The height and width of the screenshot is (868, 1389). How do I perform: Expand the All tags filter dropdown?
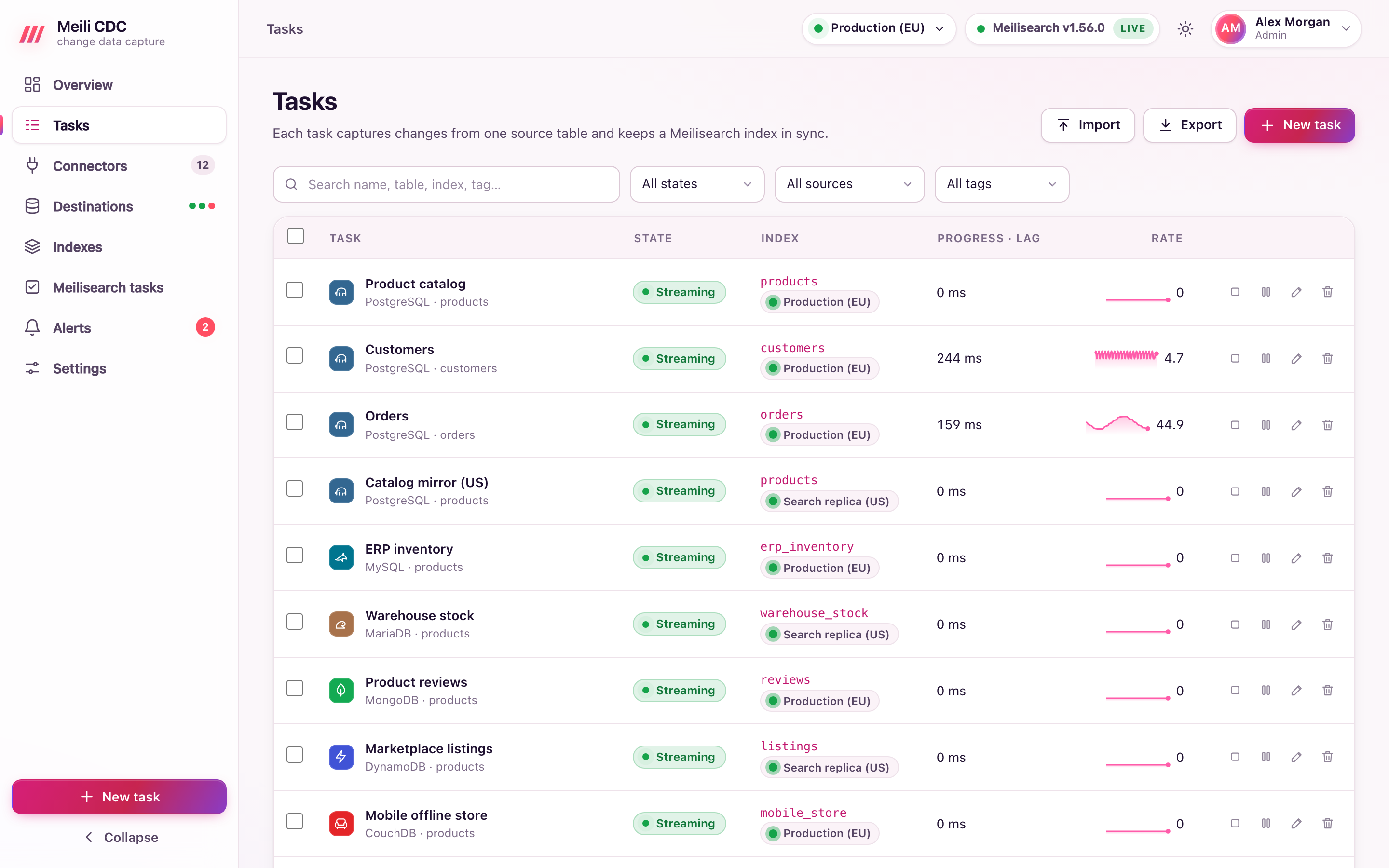1002,184
